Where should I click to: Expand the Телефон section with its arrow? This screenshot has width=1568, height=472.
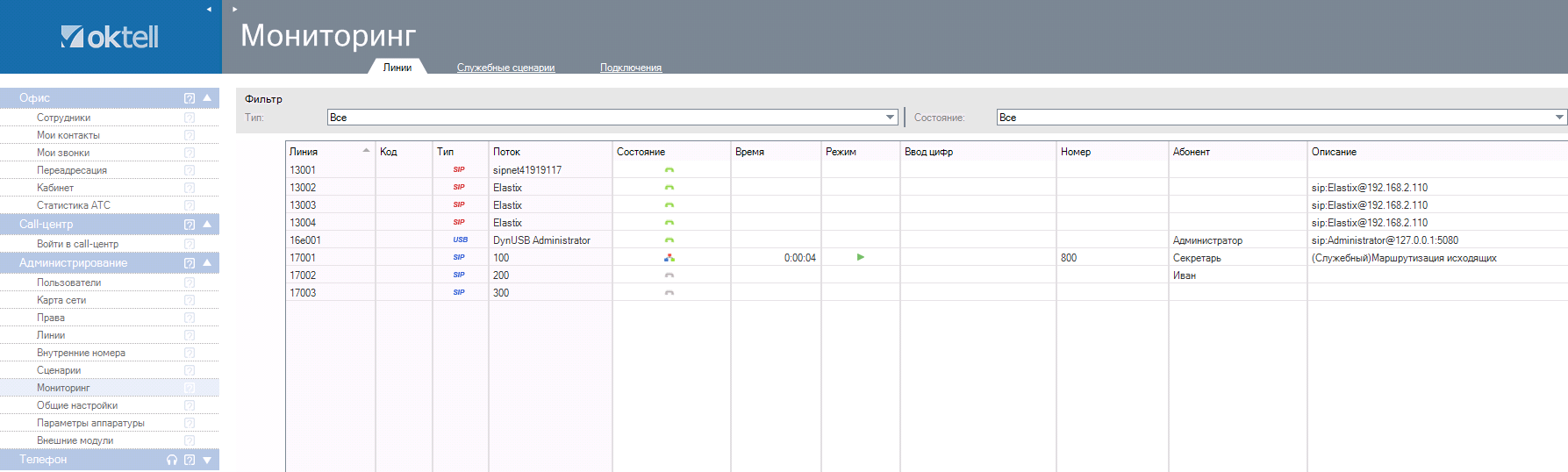point(207,460)
